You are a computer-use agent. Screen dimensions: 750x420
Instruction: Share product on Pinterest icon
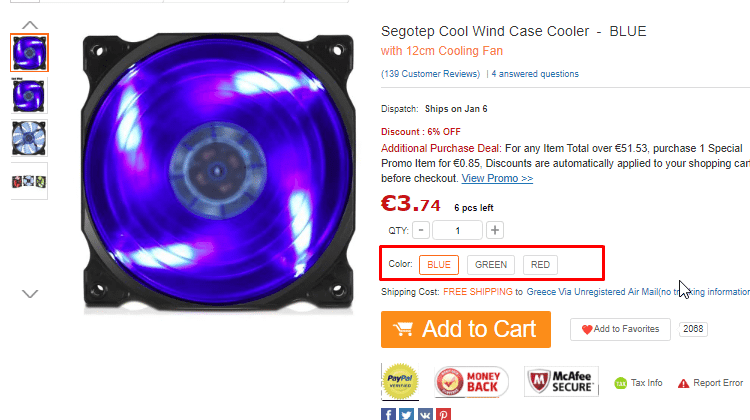pyautogui.click(x=443, y=414)
